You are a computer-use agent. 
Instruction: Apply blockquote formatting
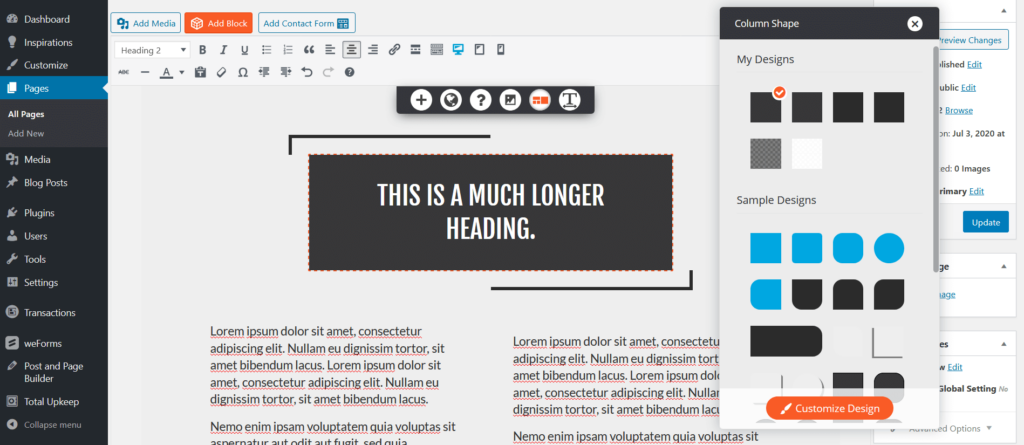coord(310,50)
